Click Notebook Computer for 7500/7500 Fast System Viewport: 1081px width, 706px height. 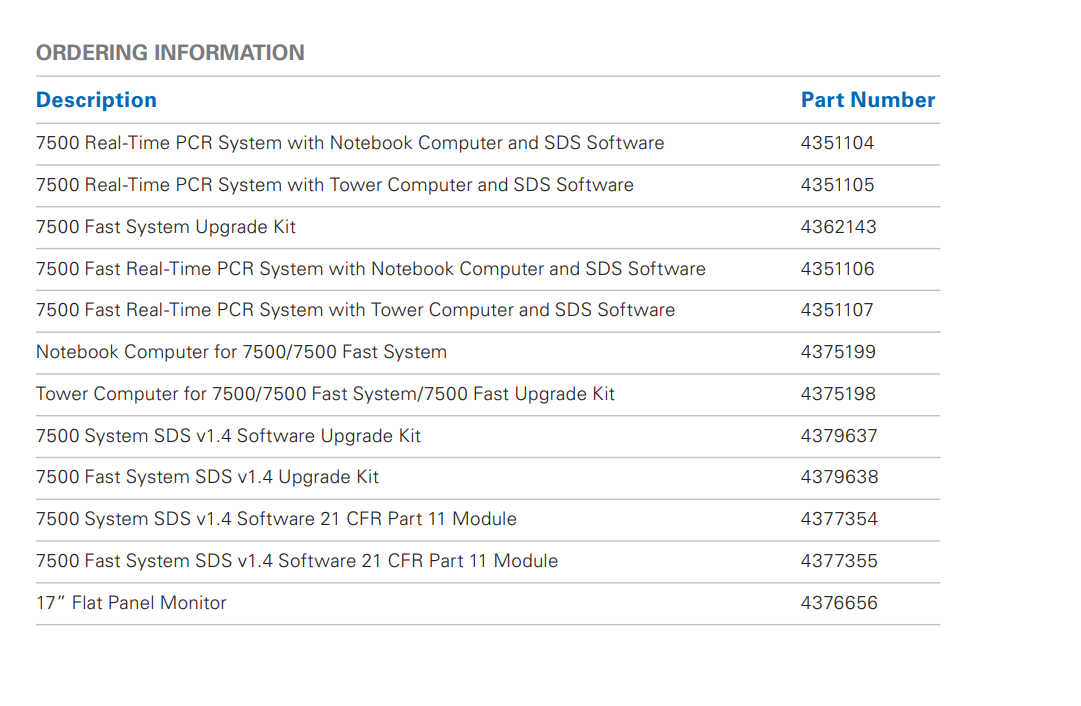241,352
